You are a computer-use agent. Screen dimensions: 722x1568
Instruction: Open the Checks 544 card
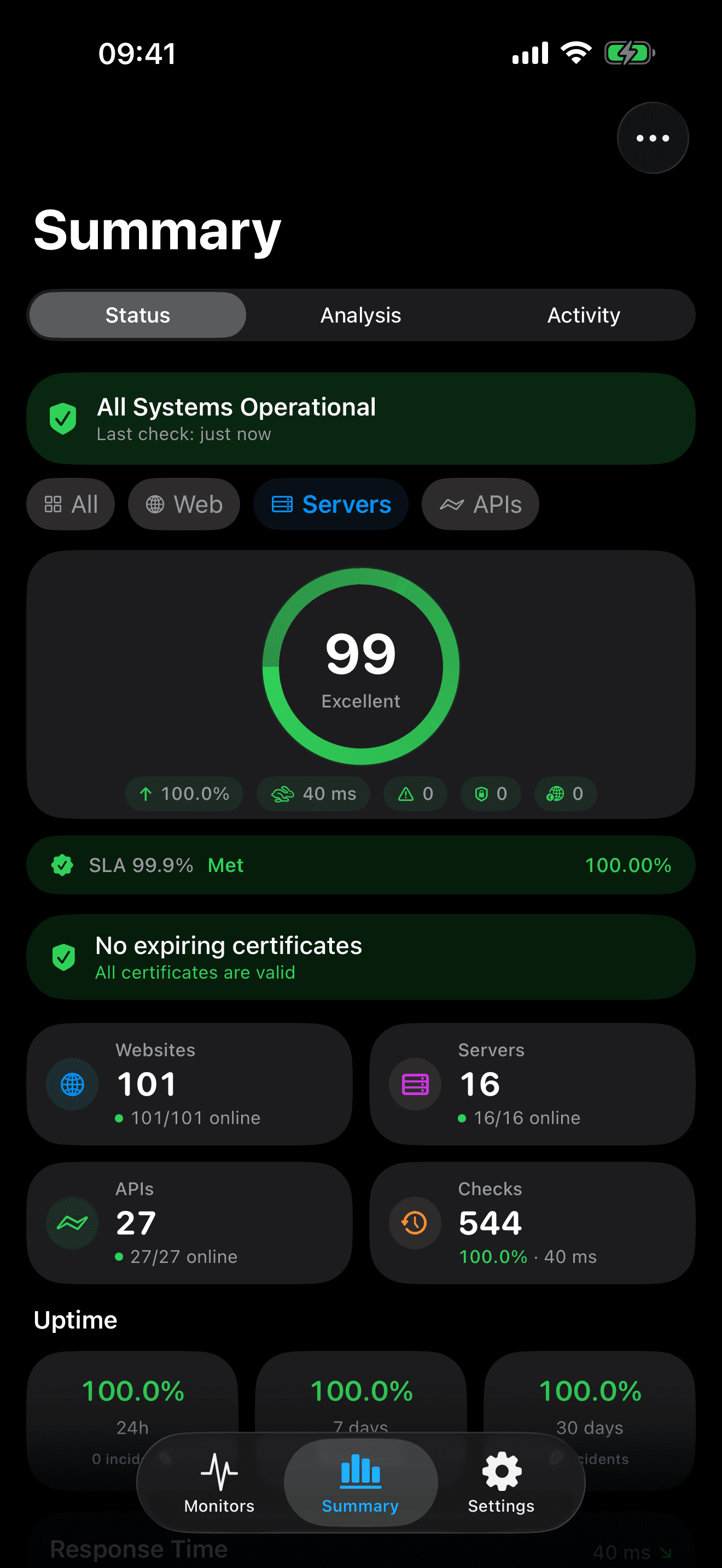click(532, 1223)
